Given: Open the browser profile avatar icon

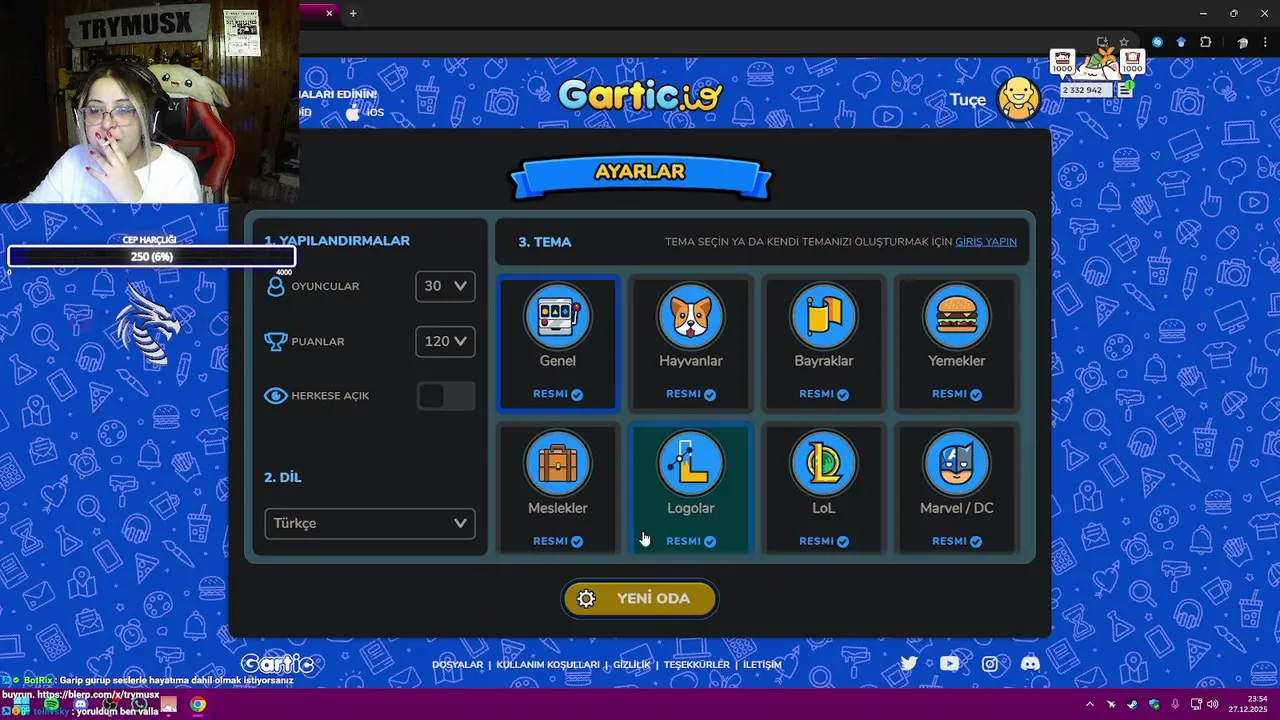Looking at the screenshot, I should [1243, 42].
